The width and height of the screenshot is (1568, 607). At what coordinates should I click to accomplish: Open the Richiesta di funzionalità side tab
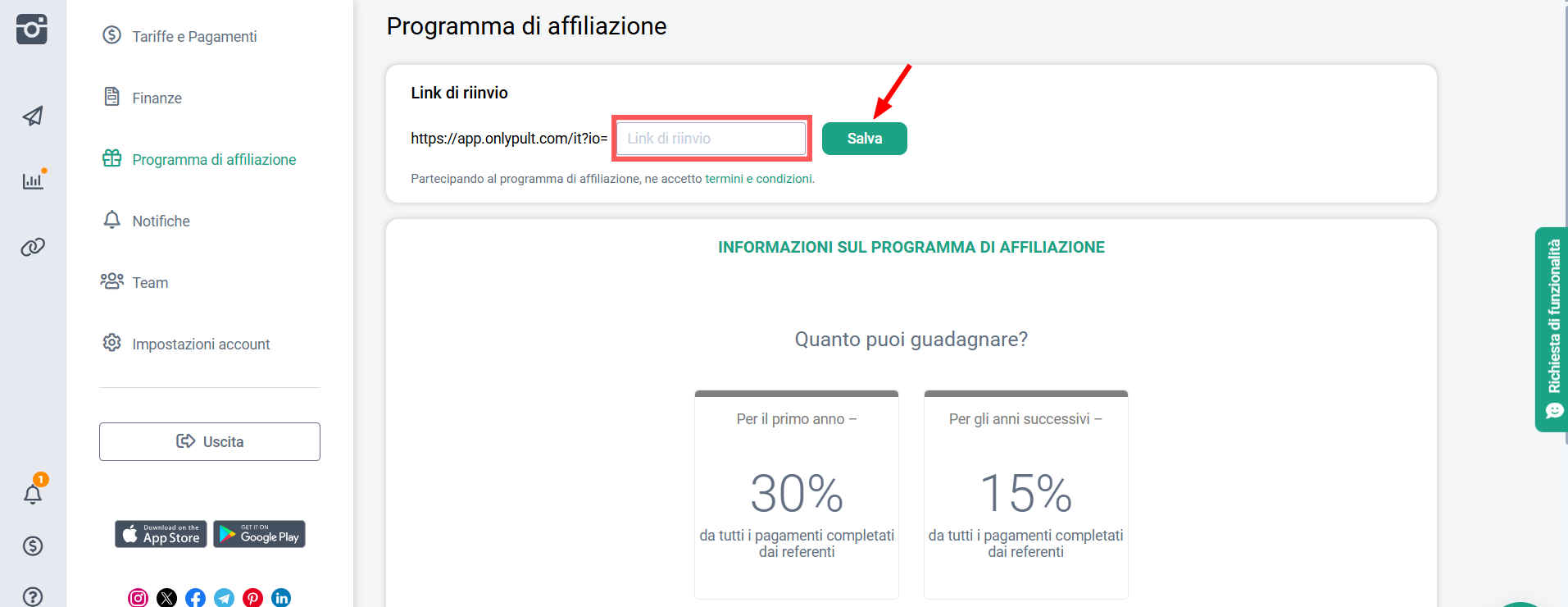1552,328
